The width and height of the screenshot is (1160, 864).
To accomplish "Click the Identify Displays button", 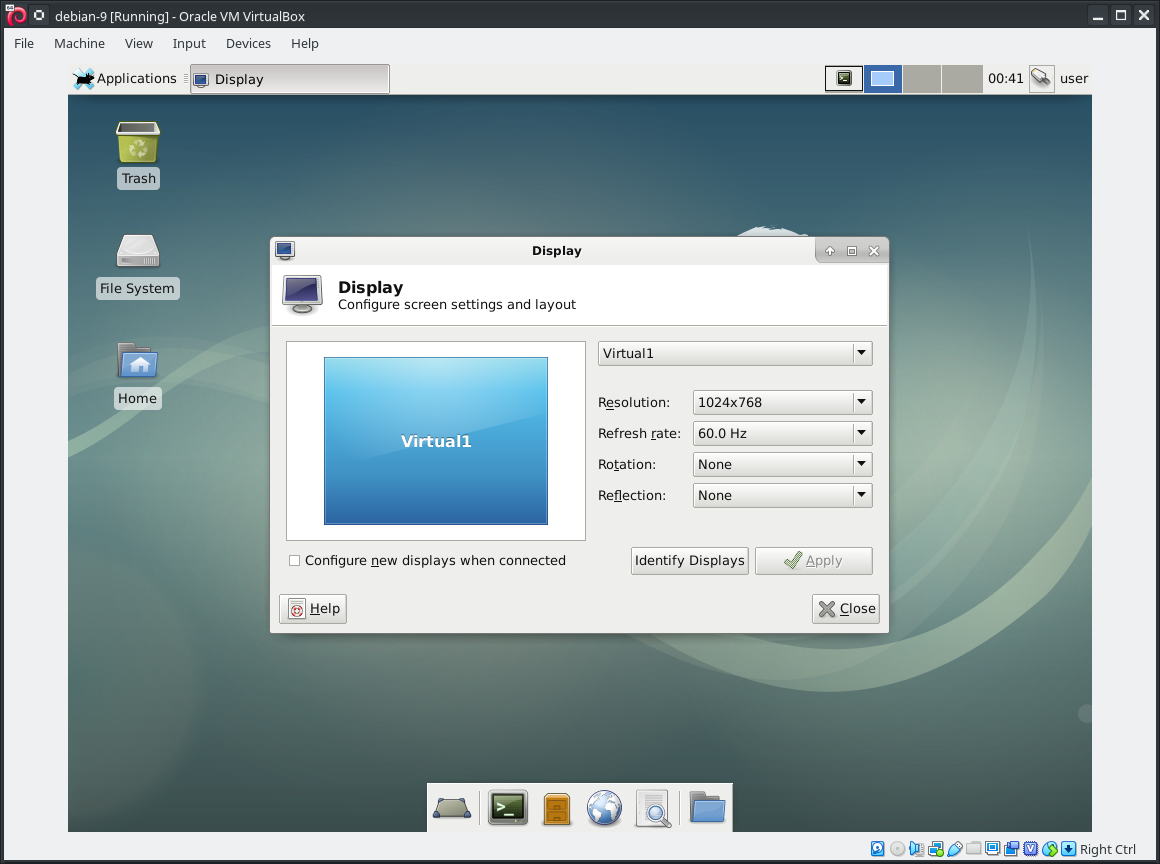I will coord(690,561).
